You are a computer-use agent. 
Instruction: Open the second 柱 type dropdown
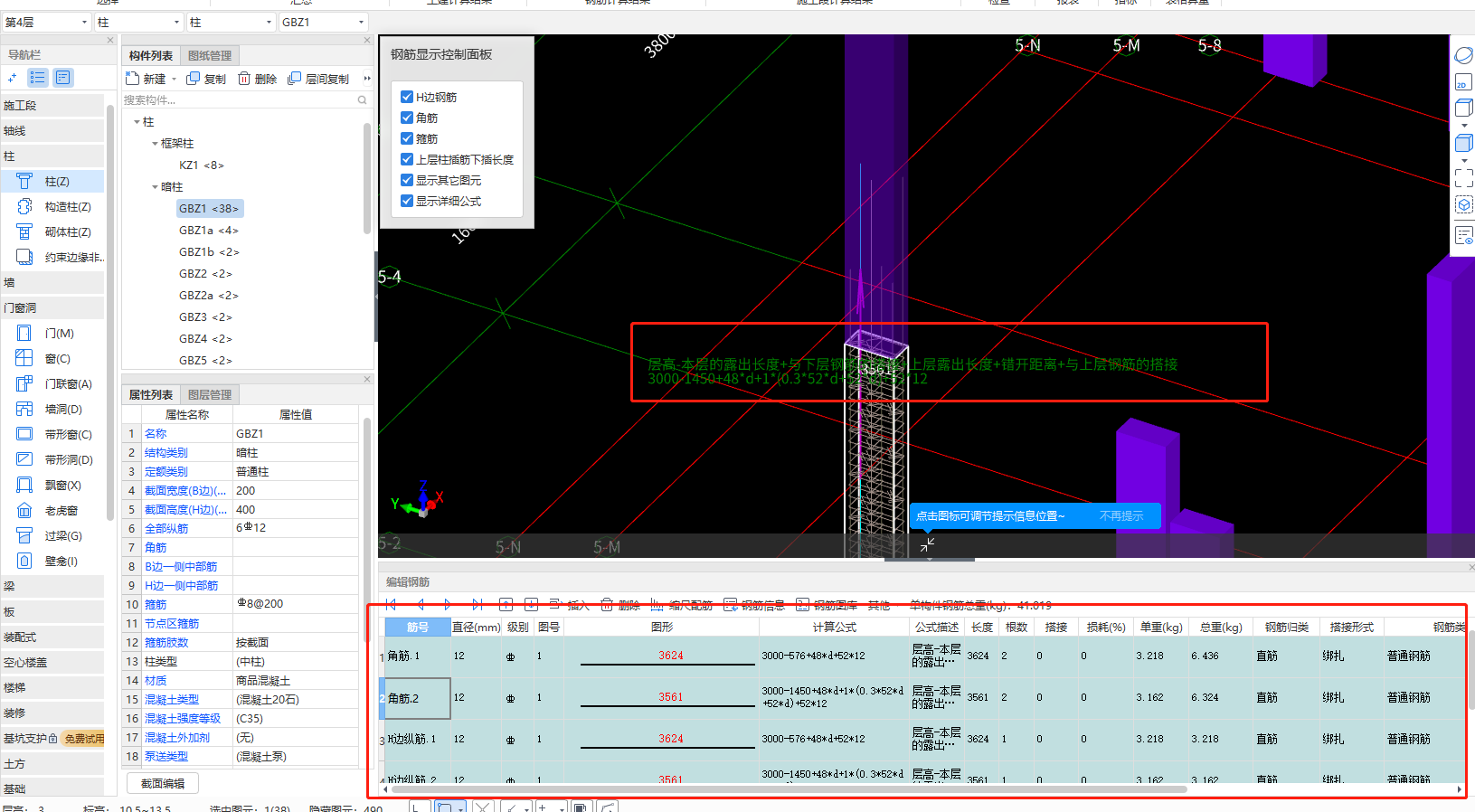(x=231, y=22)
